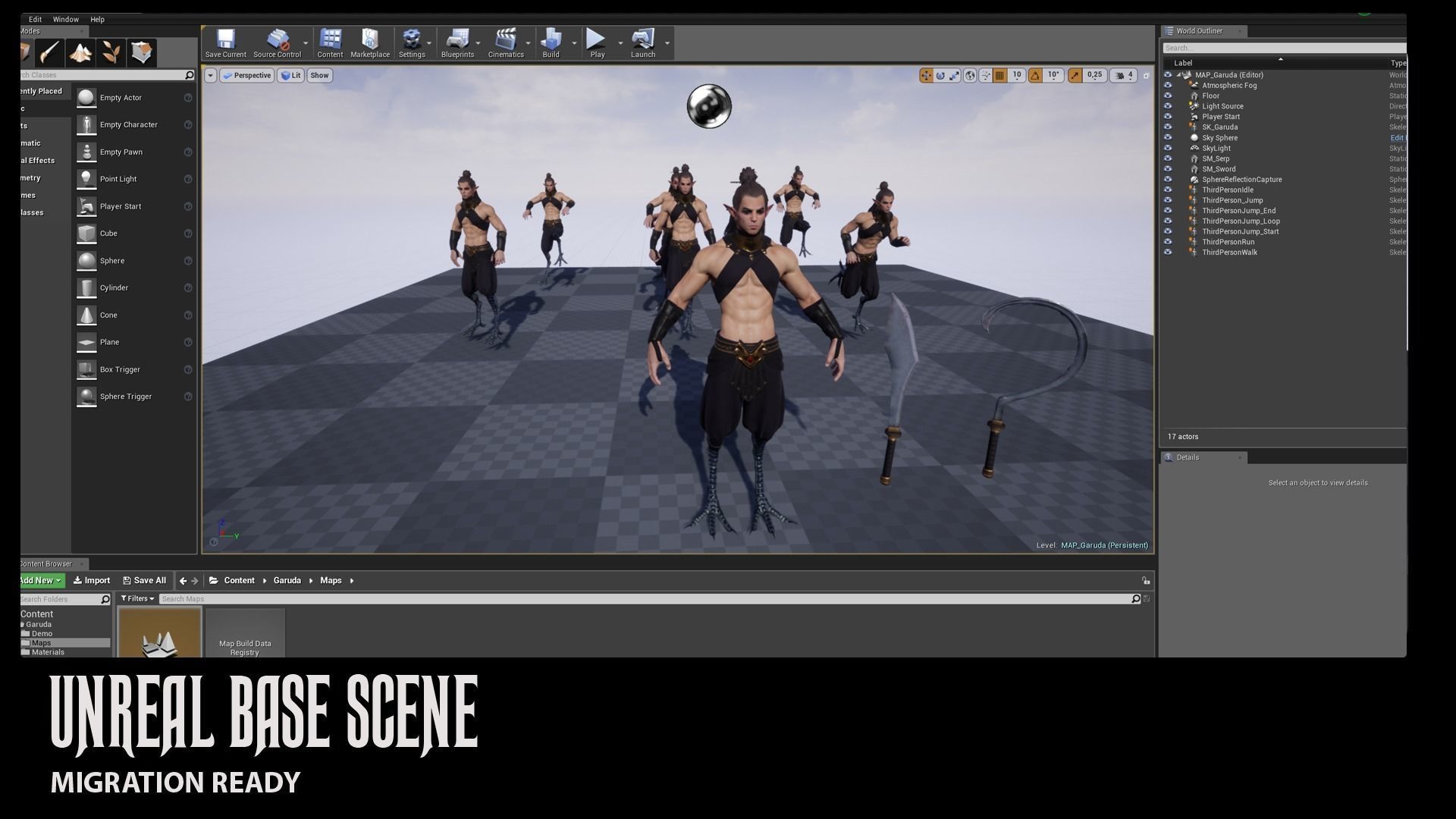Select the Foliage mode icon
1456x819 pixels.
(111, 52)
